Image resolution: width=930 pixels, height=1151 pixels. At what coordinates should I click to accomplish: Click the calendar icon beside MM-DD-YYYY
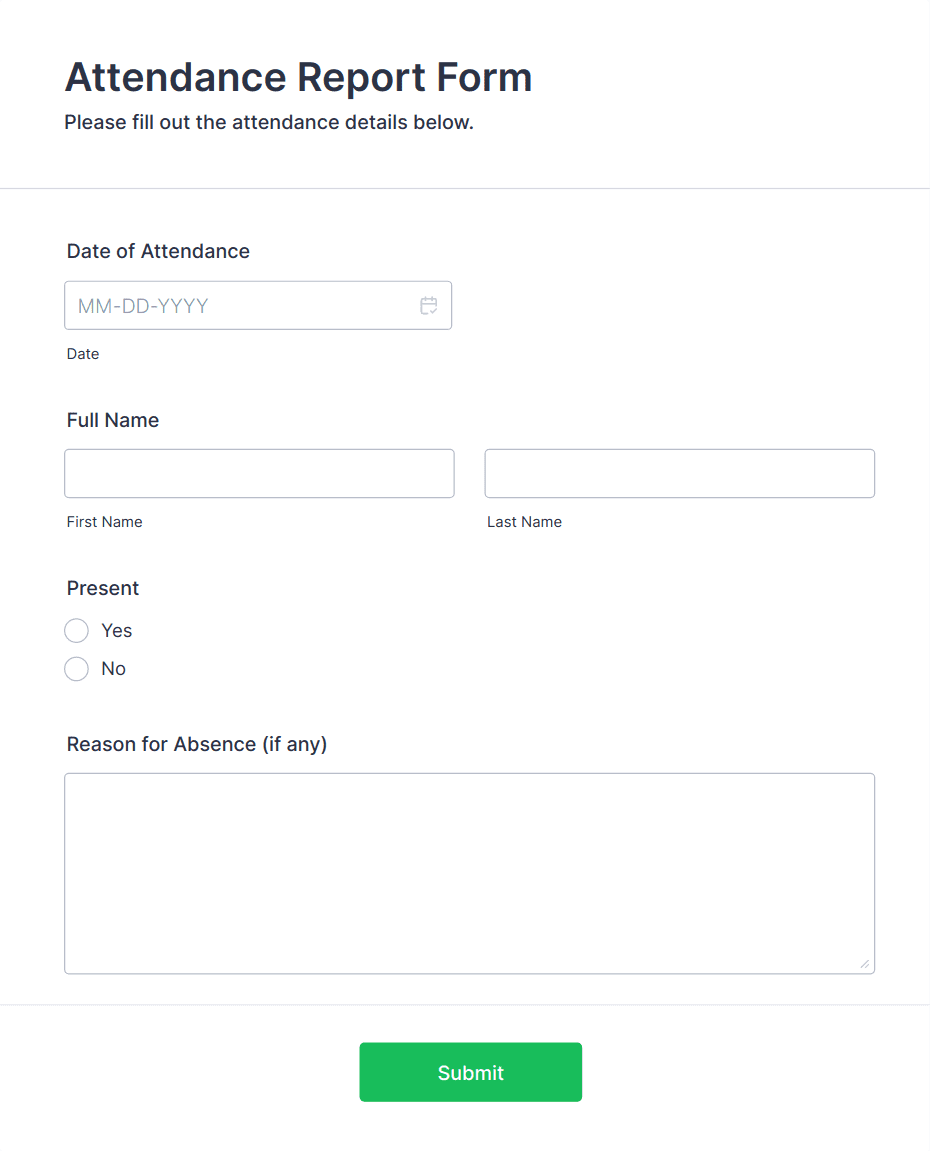coord(429,305)
